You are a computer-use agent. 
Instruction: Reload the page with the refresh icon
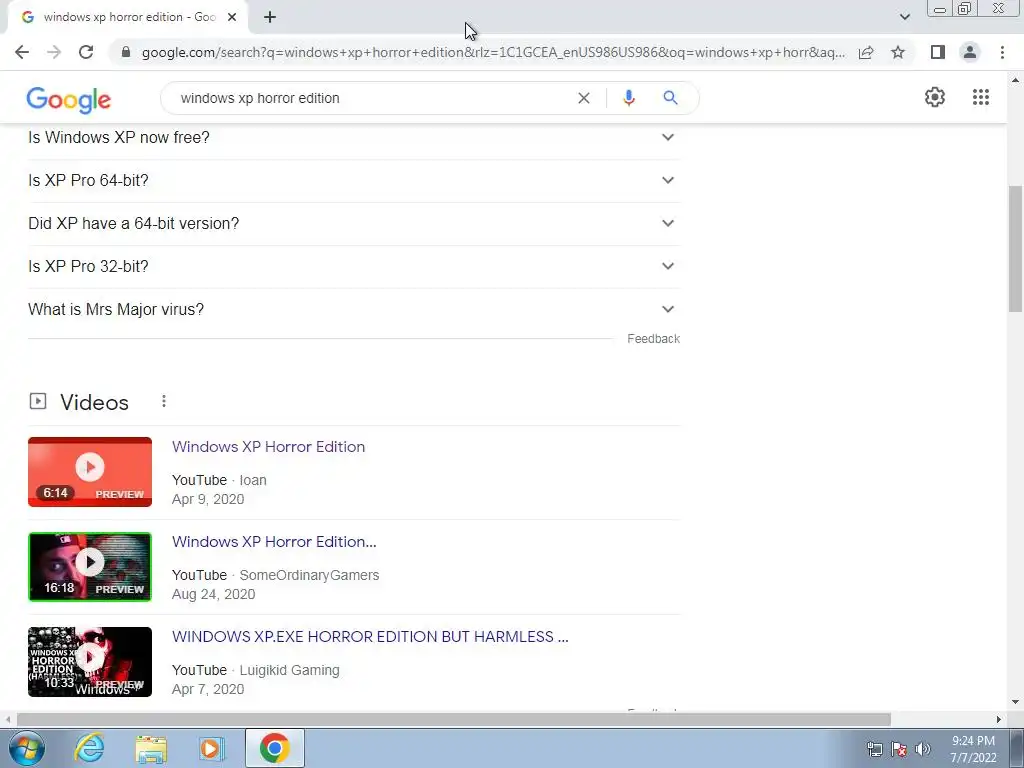point(86,52)
